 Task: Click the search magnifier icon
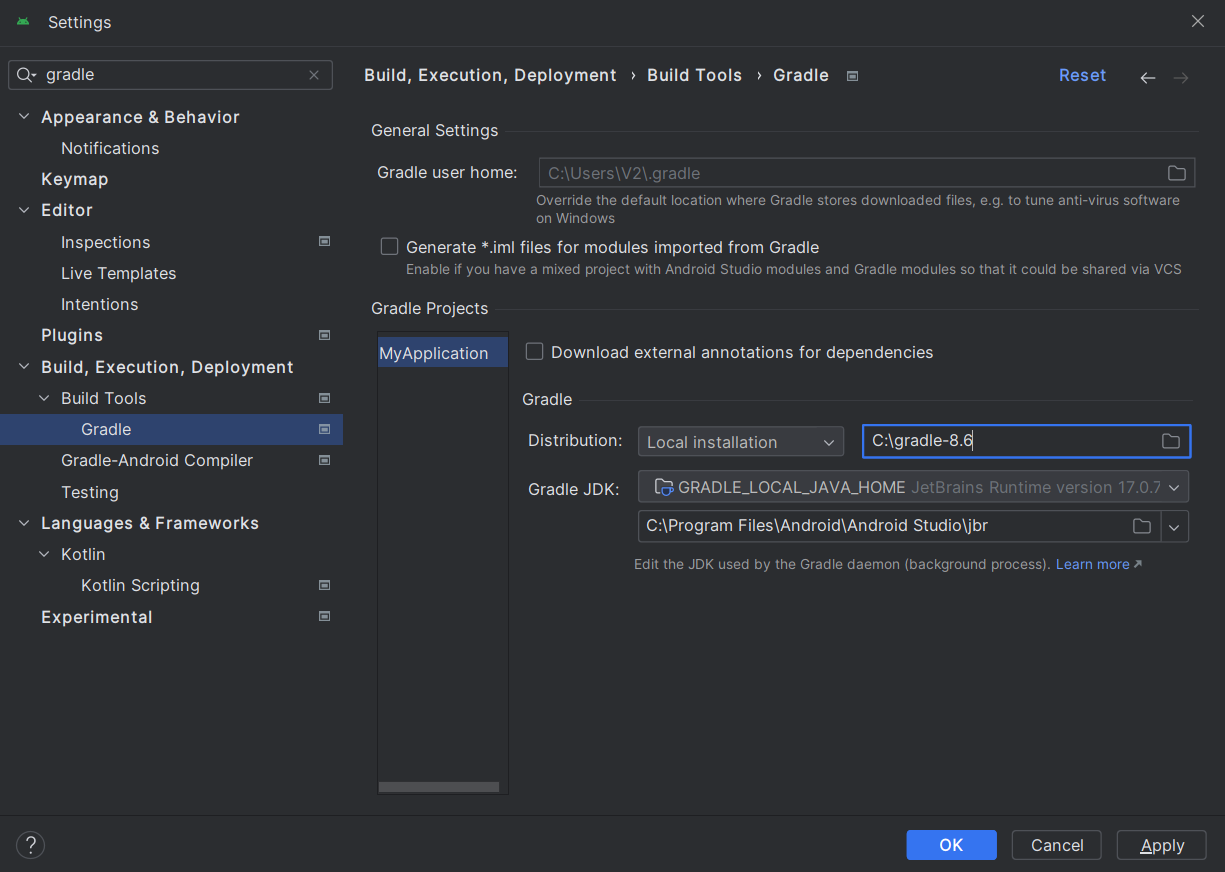27,75
